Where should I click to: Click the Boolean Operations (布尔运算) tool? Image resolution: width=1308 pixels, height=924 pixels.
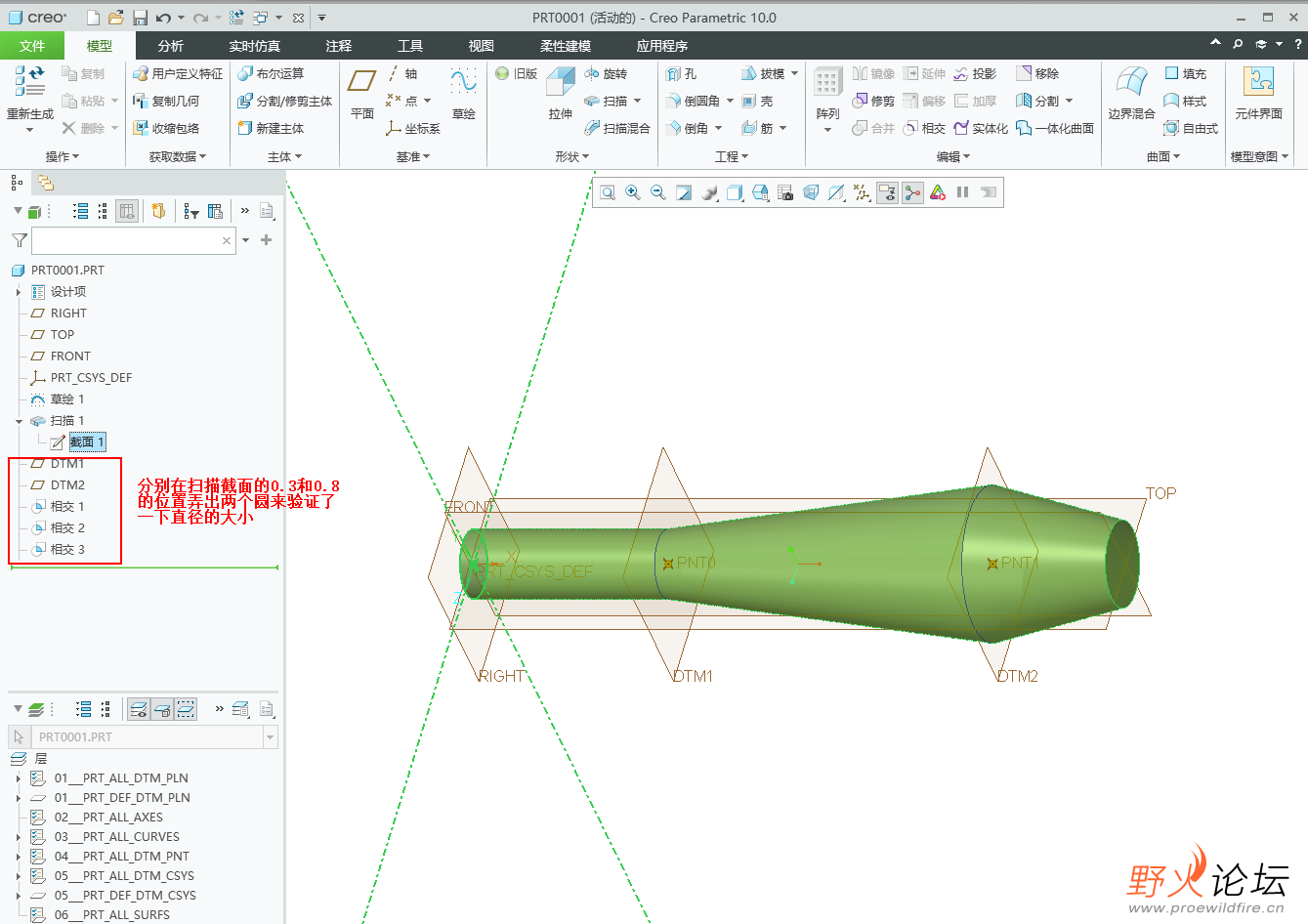(271, 73)
